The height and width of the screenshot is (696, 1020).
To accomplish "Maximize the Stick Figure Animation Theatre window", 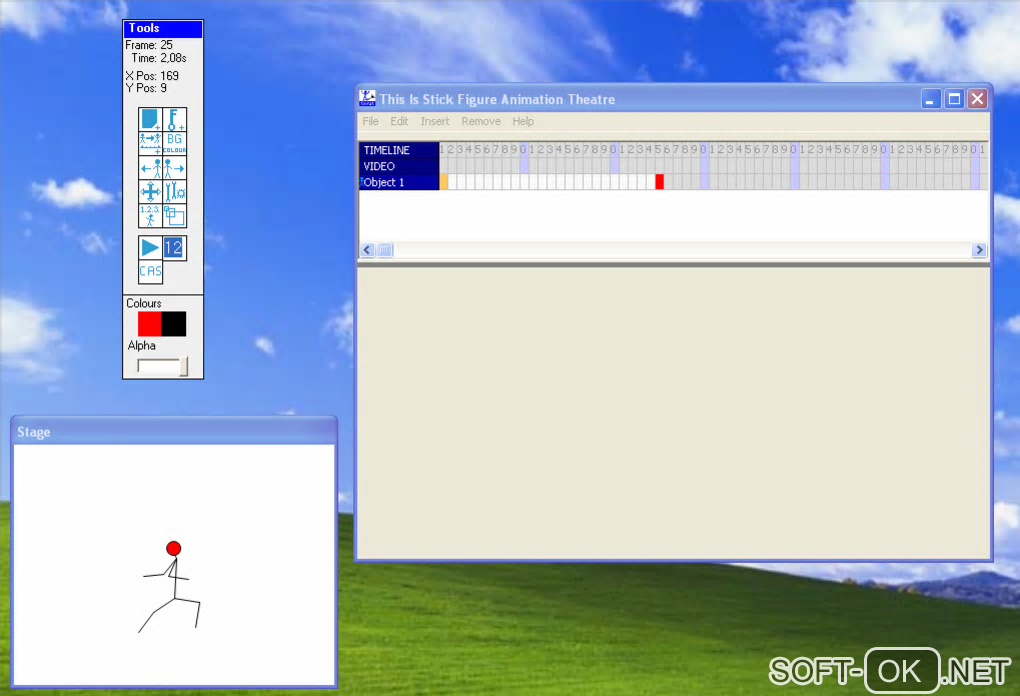I will click(x=954, y=99).
